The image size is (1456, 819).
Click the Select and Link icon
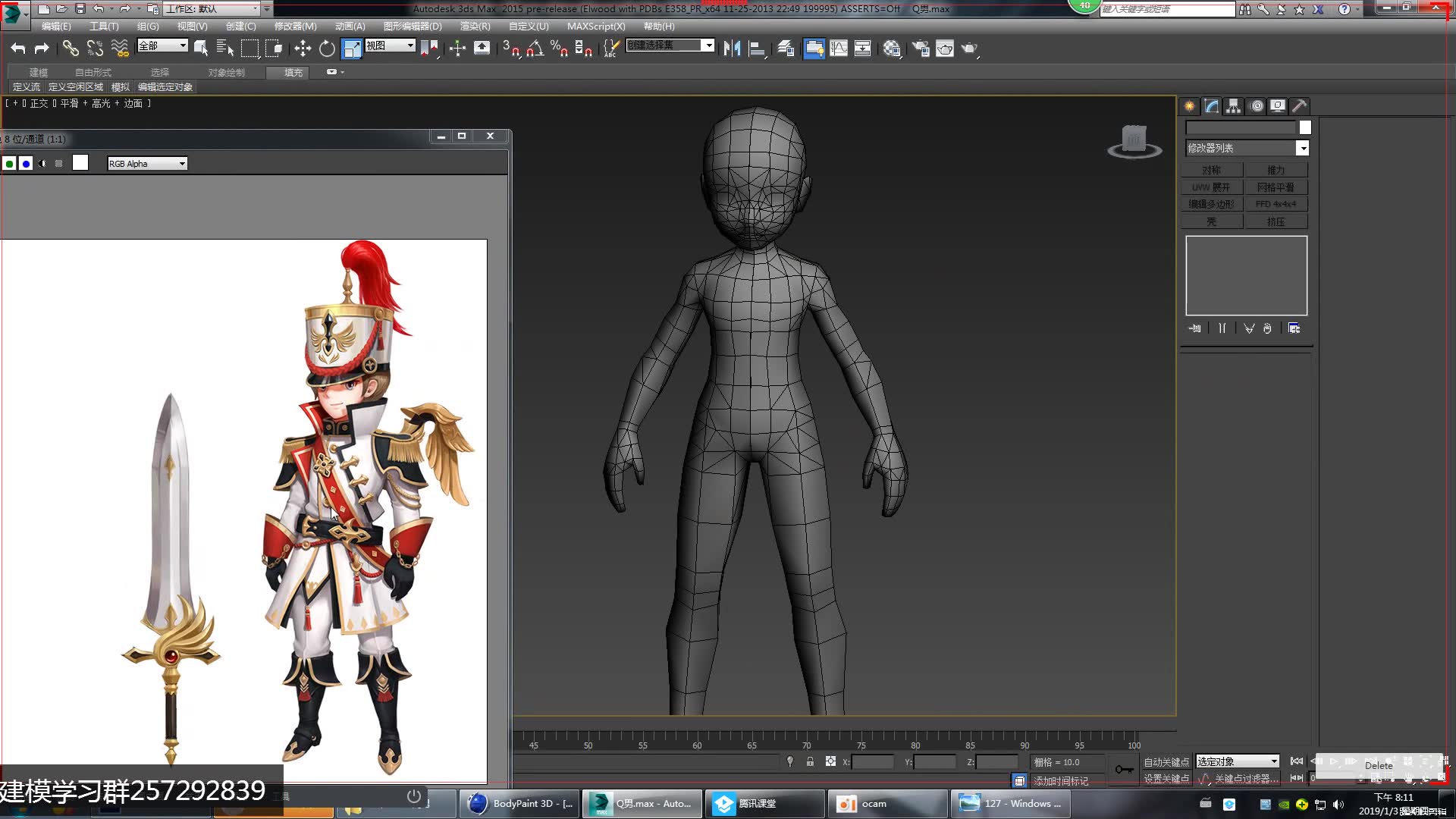coord(71,49)
